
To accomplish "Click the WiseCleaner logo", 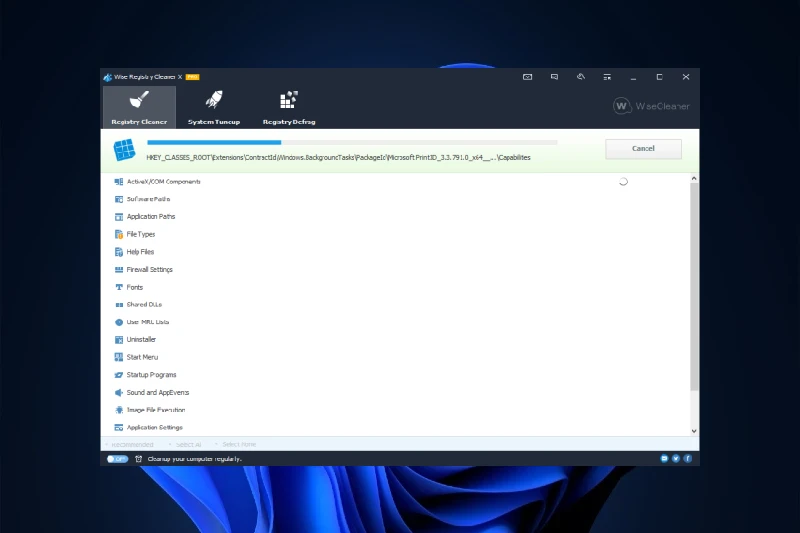I will 651,106.
